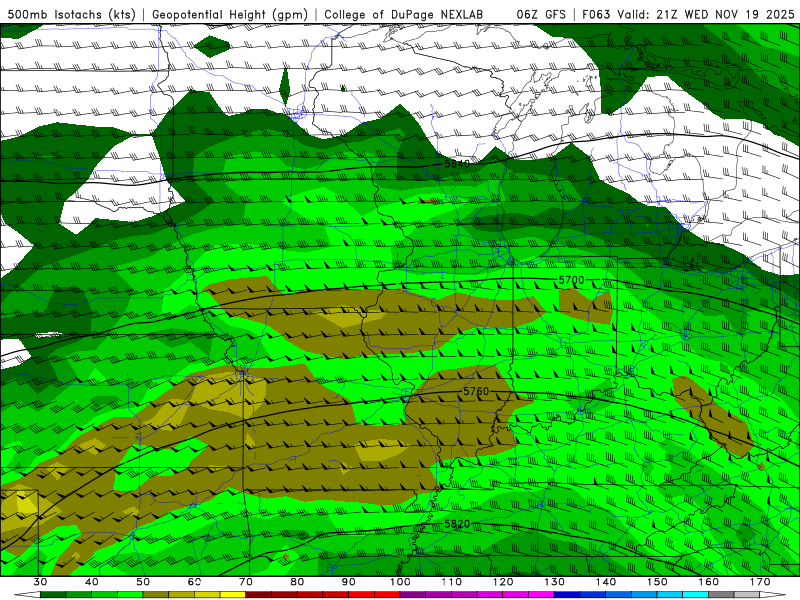Click the 70 value on the color scale
The image size is (800, 600).
tap(246, 582)
